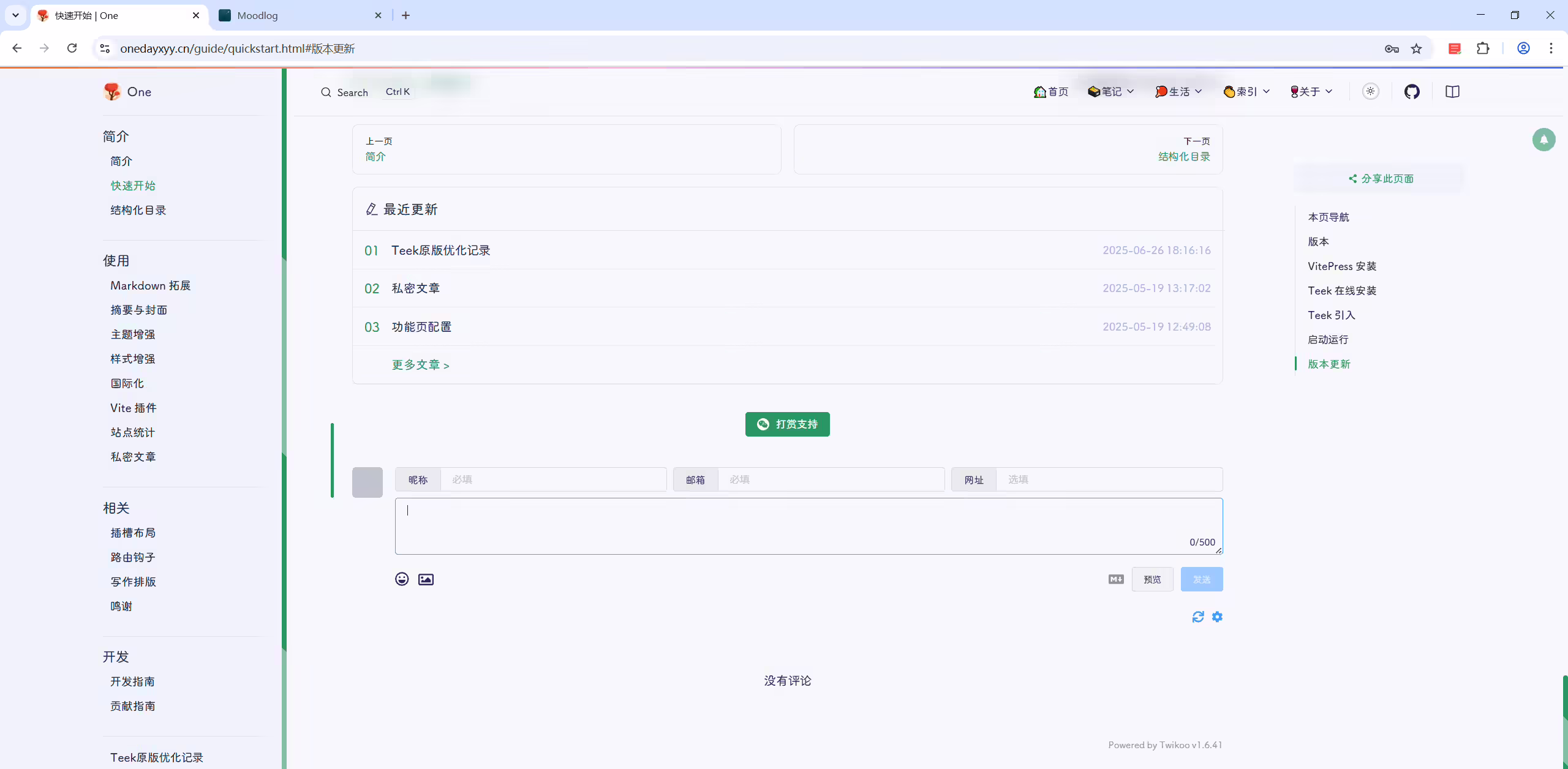The width and height of the screenshot is (1568, 769).
Task: Open comment settings gear icon
Action: [x=1217, y=617]
